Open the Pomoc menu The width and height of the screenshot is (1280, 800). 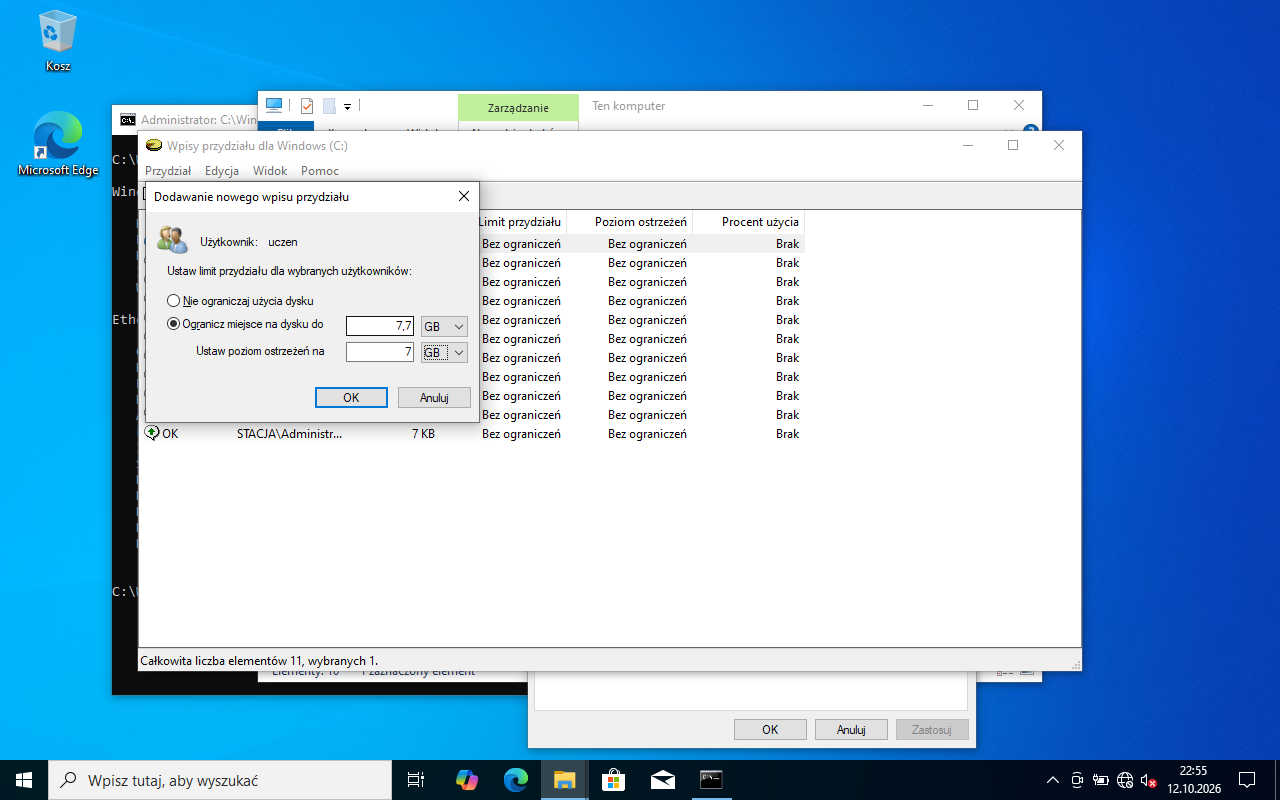[320, 171]
